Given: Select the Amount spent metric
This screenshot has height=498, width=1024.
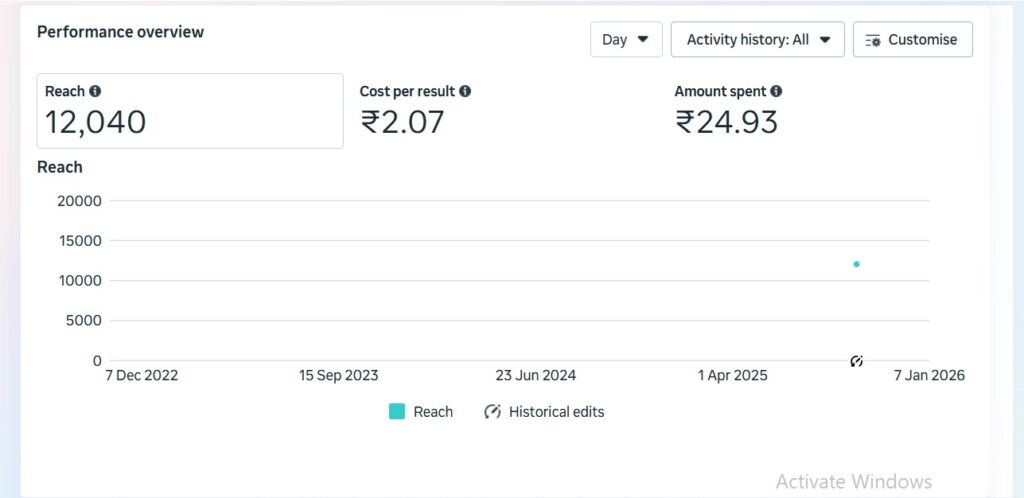Looking at the screenshot, I should [721, 91].
